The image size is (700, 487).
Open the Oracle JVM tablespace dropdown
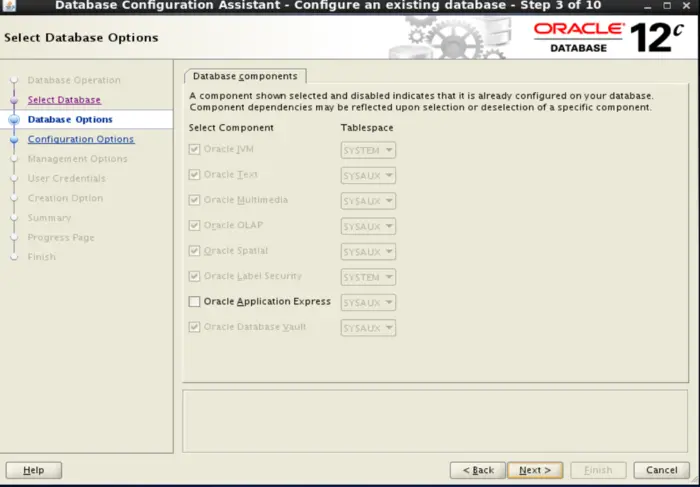coord(368,150)
